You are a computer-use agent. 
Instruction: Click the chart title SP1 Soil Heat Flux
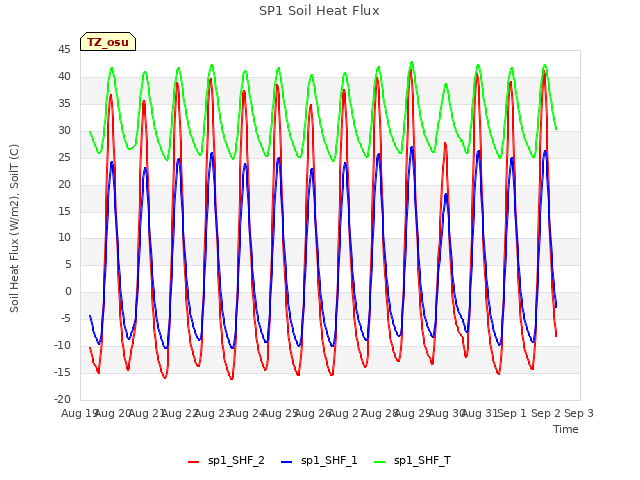pos(319,11)
